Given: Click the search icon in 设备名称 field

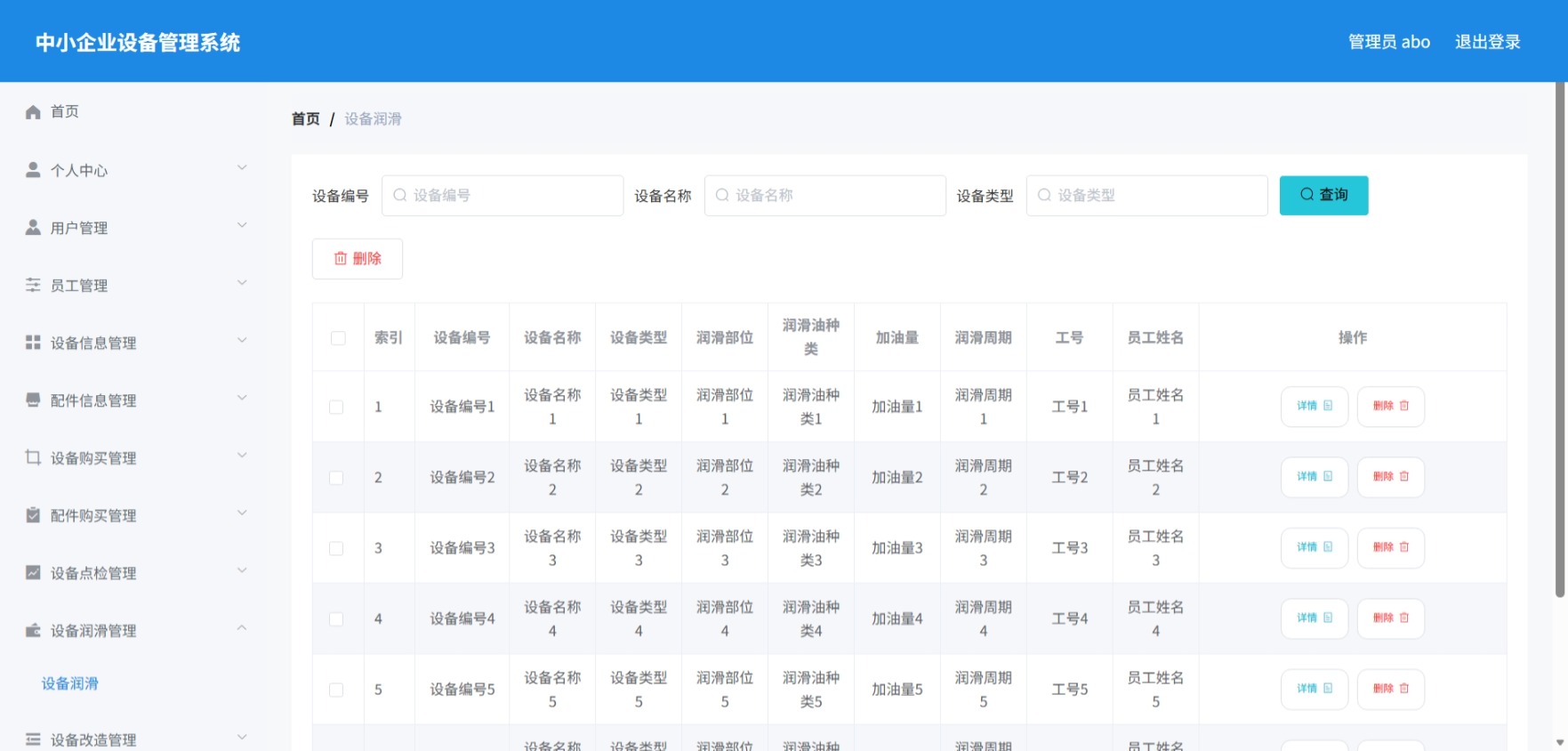Looking at the screenshot, I should point(722,195).
